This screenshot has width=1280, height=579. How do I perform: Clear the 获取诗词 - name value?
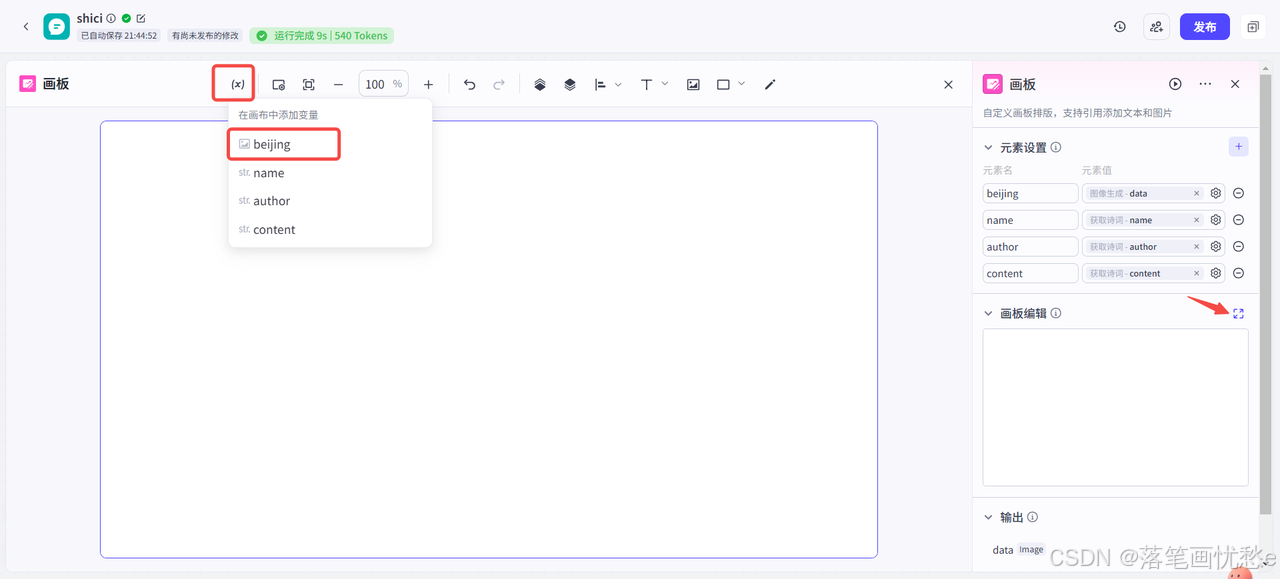pyautogui.click(x=1196, y=220)
